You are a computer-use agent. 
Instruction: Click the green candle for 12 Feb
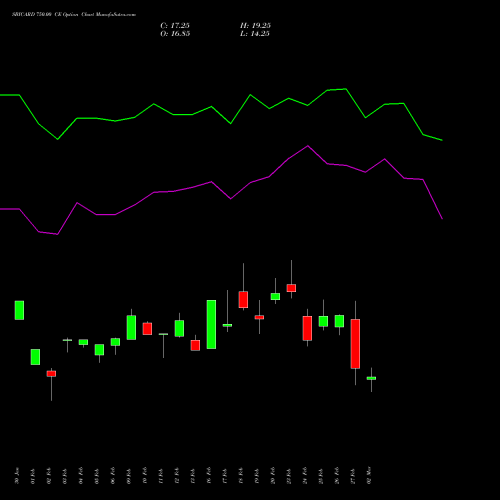pos(179,328)
